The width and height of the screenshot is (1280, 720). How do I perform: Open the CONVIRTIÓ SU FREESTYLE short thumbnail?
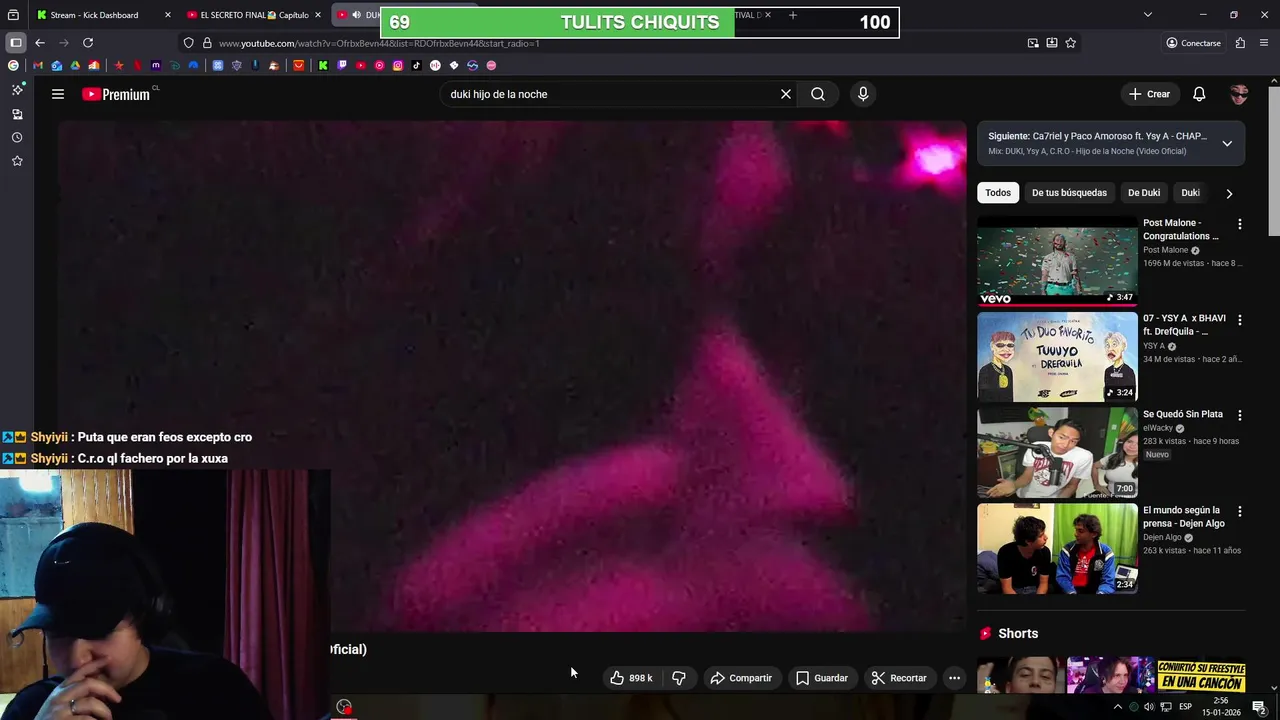pos(1201,676)
